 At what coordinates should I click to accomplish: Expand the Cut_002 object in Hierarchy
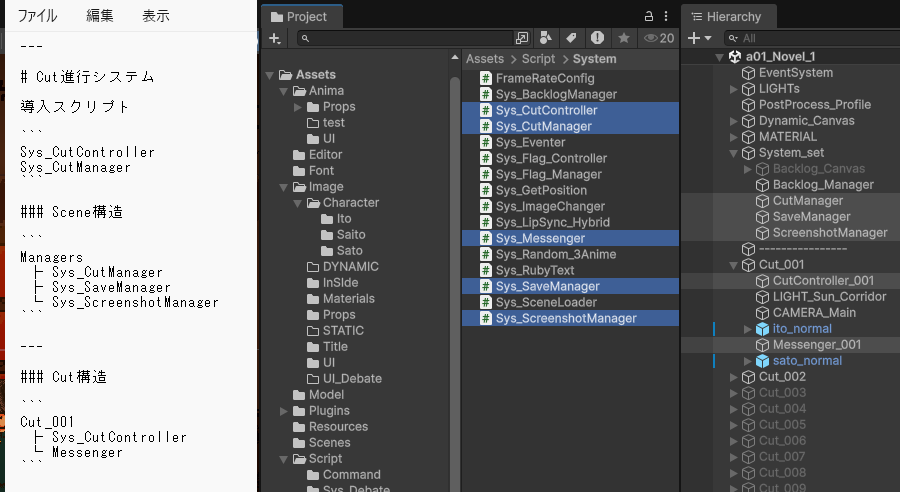pos(733,377)
